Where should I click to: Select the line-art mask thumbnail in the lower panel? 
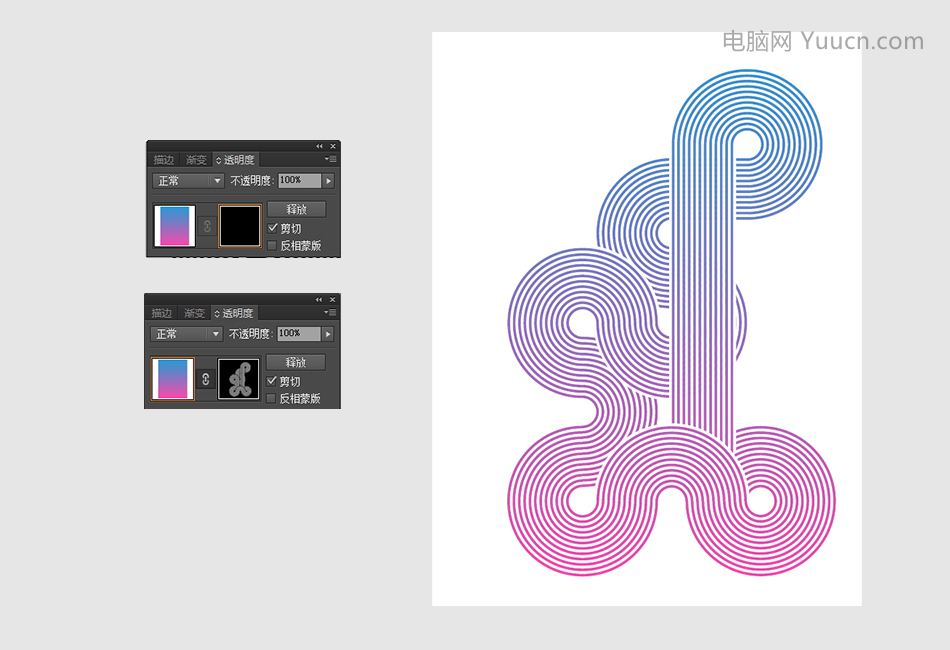239,379
